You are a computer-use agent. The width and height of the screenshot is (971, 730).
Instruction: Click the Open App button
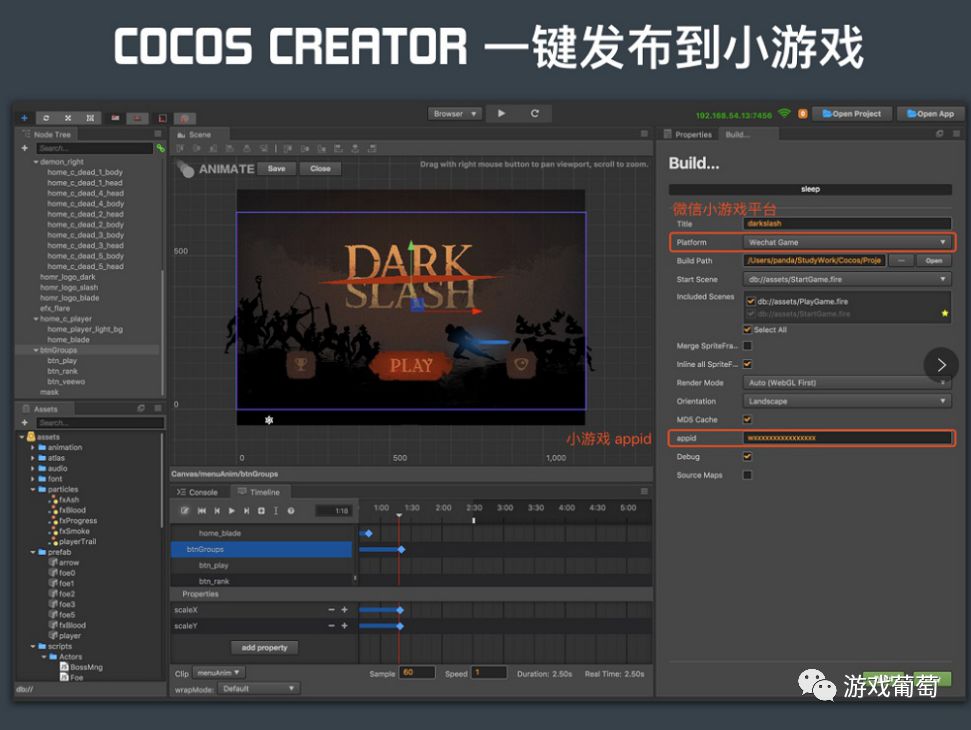[930, 114]
